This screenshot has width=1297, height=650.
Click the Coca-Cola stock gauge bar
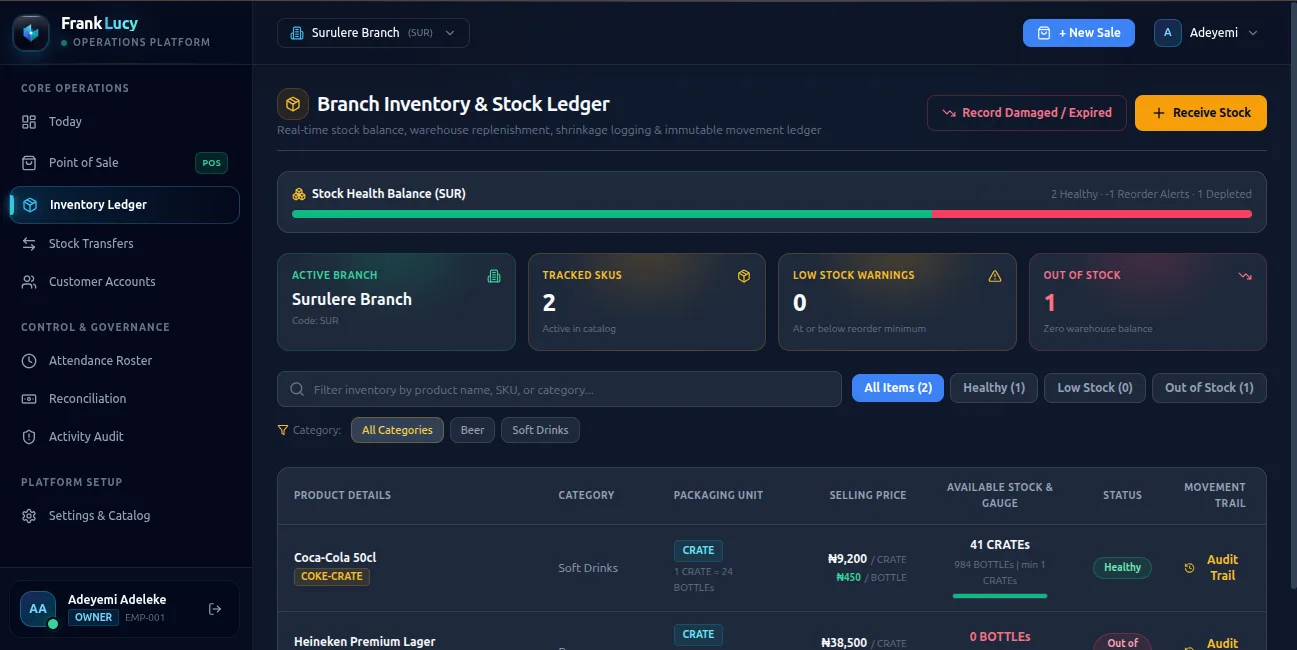[x=1000, y=596]
